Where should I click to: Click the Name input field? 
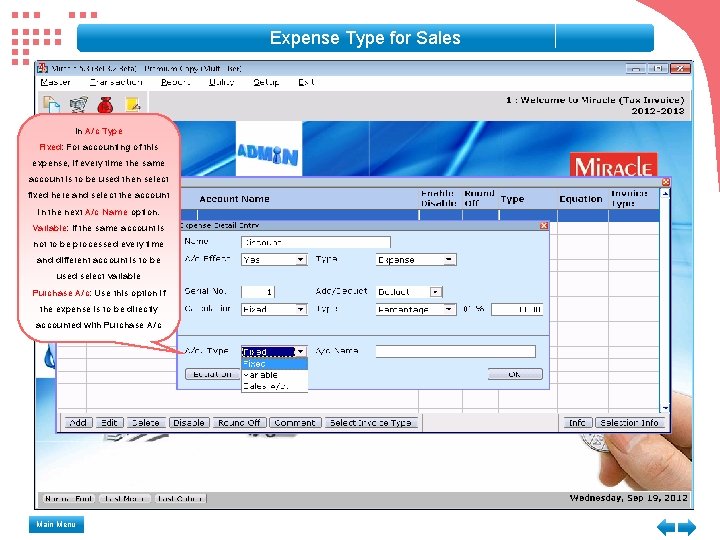(x=315, y=242)
